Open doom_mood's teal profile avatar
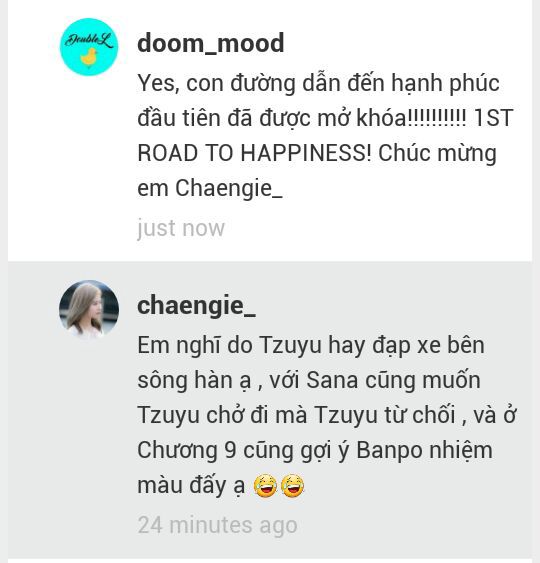Screen dimensions: 540x563 coord(89,47)
